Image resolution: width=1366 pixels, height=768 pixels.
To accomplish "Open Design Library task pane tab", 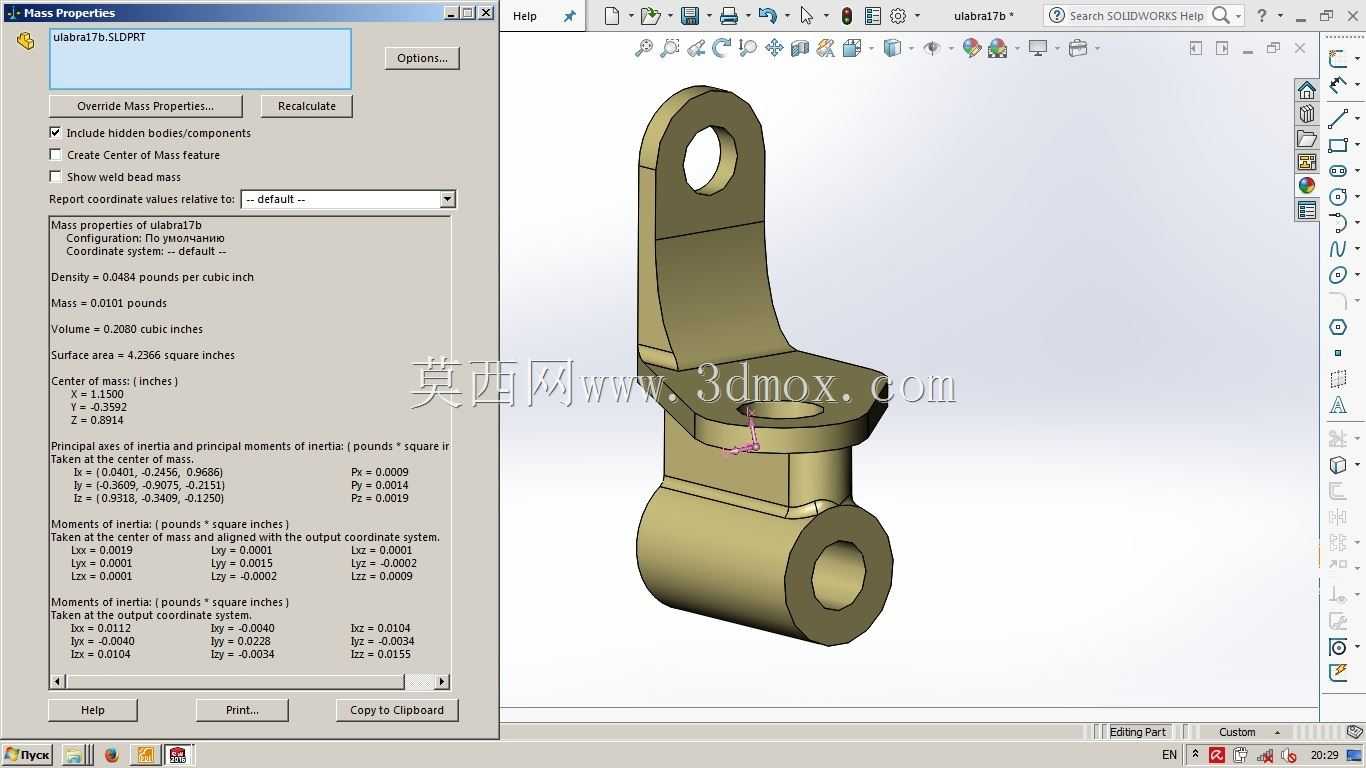I will coord(1306,114).
